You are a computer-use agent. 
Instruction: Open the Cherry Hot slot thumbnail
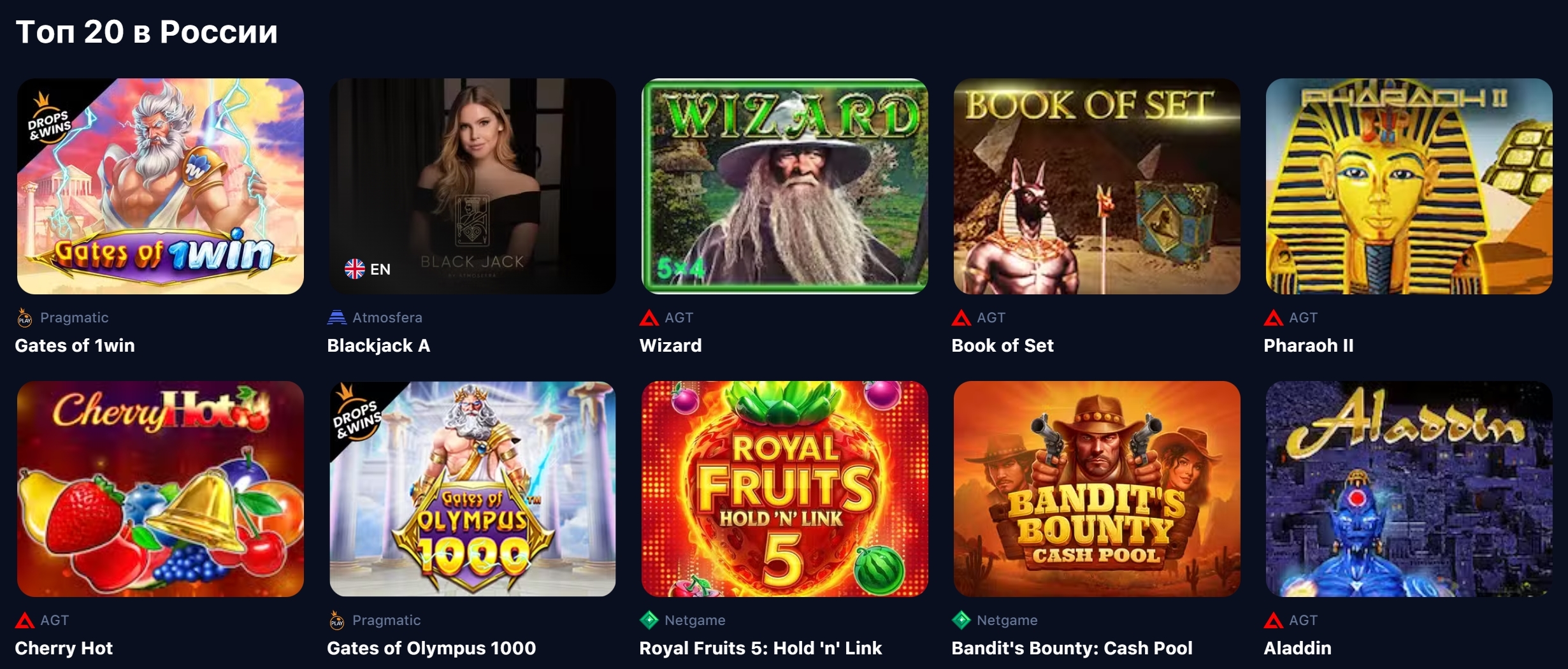[160, 489]
